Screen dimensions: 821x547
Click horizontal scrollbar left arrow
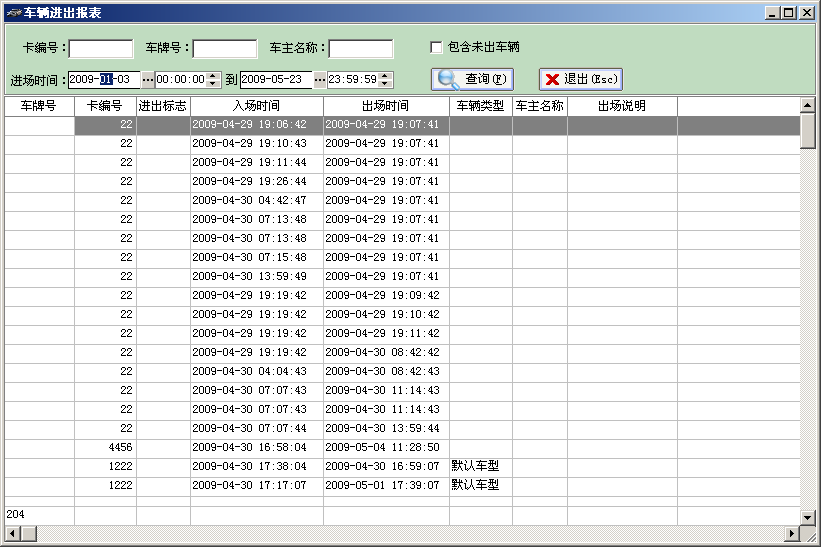[13, 534]
